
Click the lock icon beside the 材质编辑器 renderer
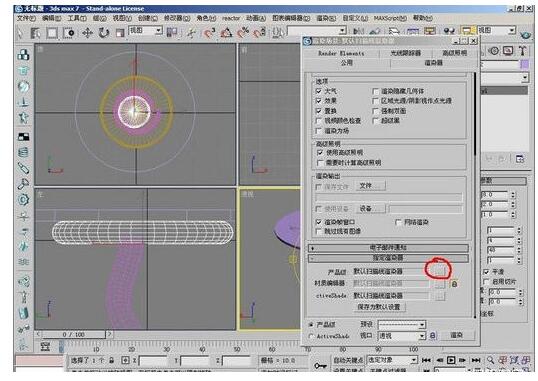[x=454, y=284]
